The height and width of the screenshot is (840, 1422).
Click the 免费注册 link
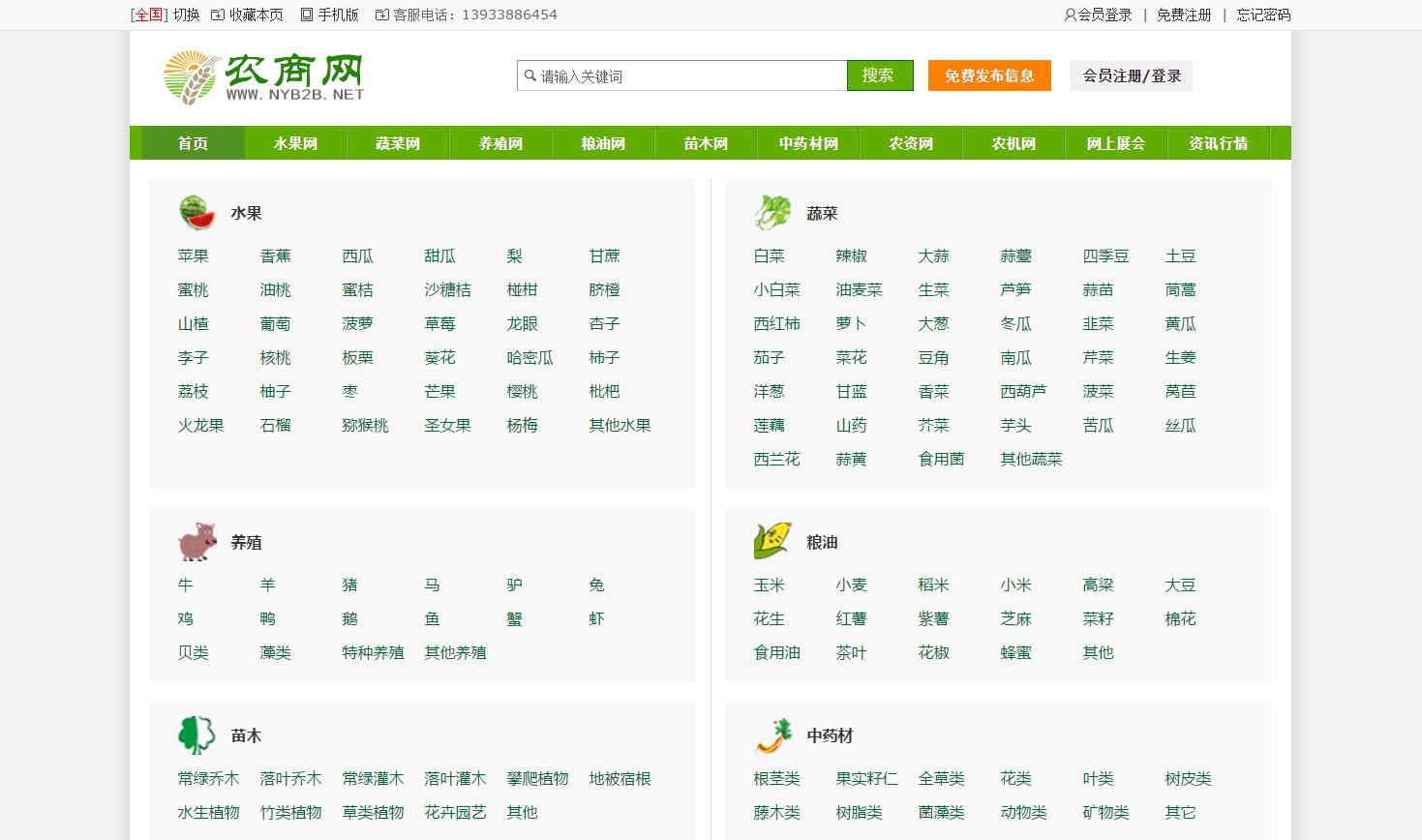coord(1184,15)
